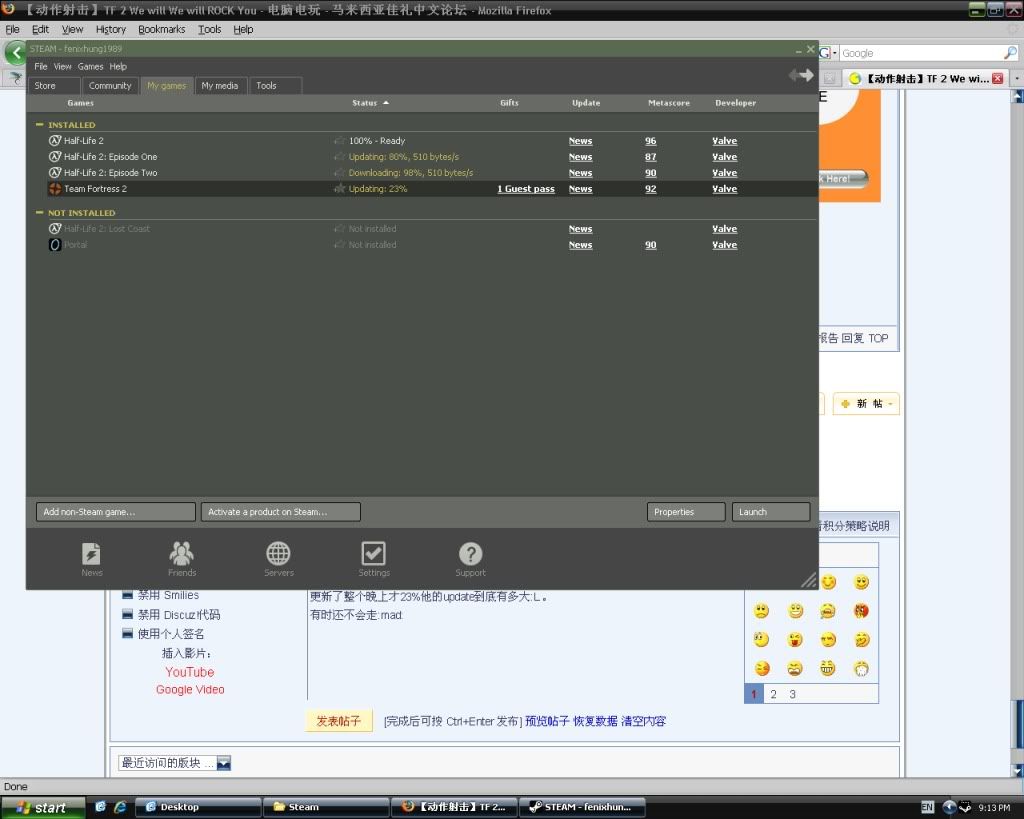Image resolution: width=1024 pixels, height=819 pixels.
Task: Open the 新帖 dropdown button
Action: coord(867,404)
